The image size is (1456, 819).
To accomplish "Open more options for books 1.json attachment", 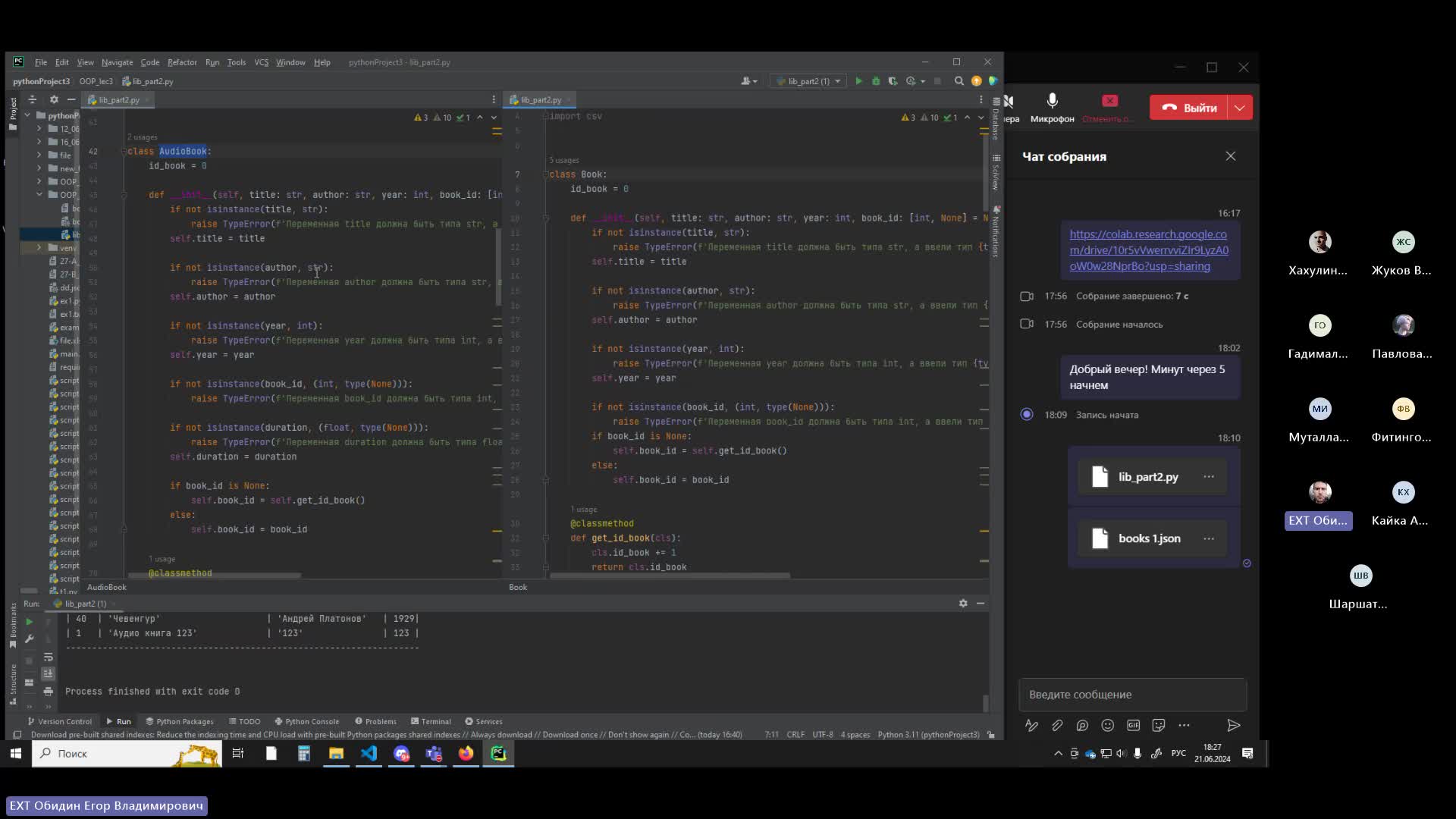I will 1209,538.
